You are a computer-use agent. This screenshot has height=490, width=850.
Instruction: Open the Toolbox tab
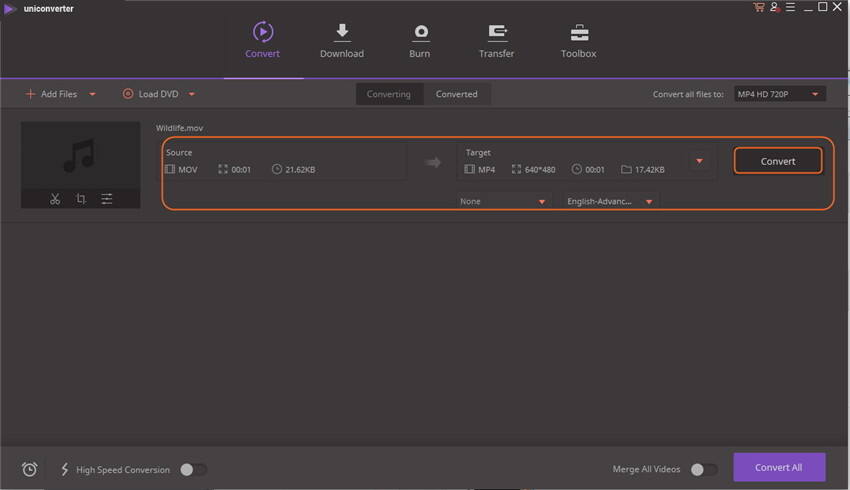pos(578,40)
